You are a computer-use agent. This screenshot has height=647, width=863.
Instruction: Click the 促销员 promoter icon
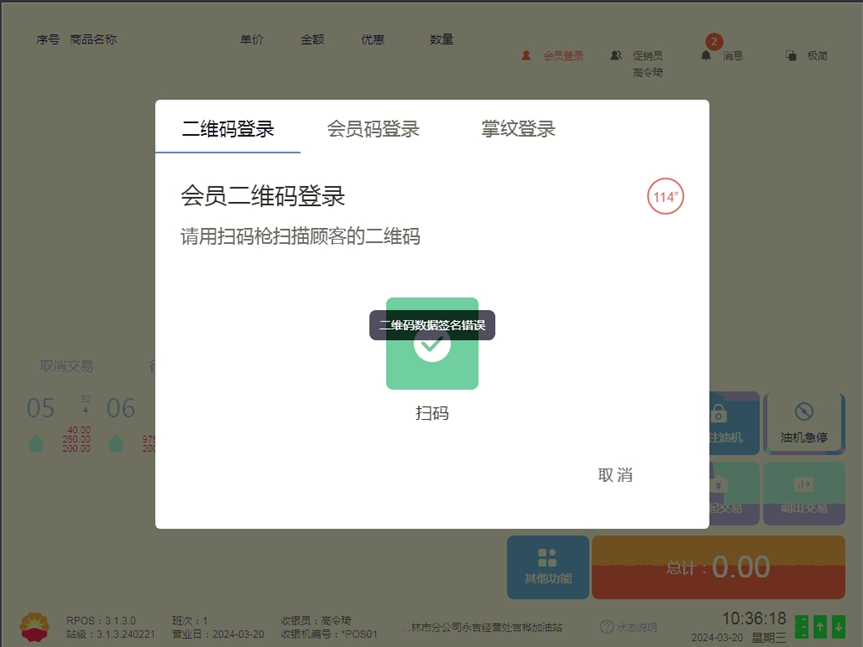(616, 56)
